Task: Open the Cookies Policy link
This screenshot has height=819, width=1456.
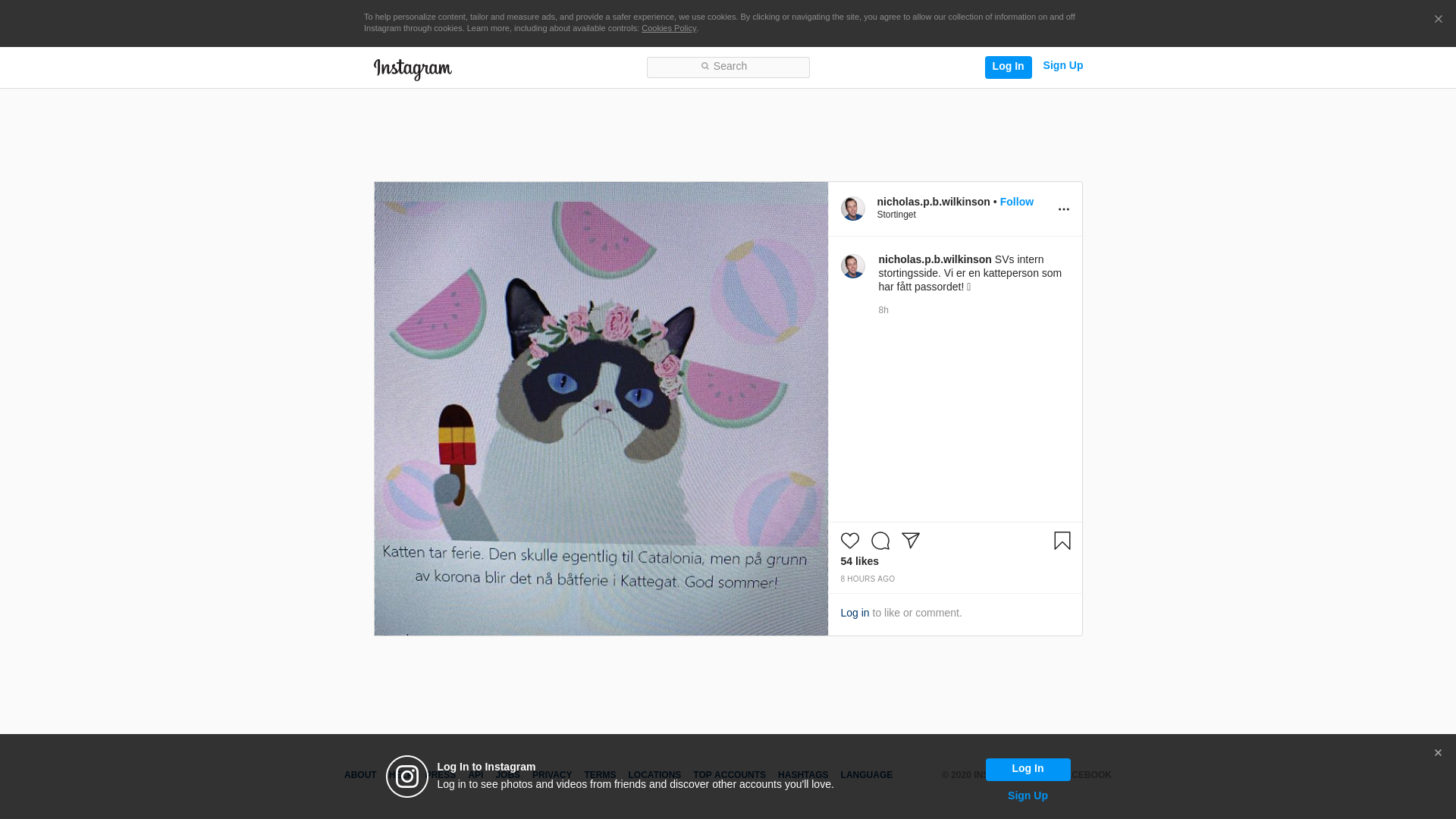Action: click(x=669, y=29)
